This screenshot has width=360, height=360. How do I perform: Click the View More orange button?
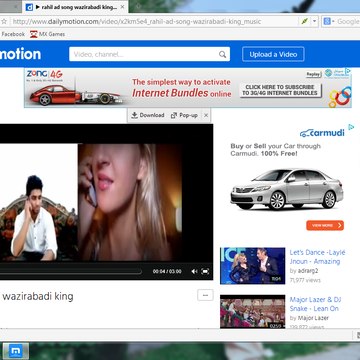325,226
